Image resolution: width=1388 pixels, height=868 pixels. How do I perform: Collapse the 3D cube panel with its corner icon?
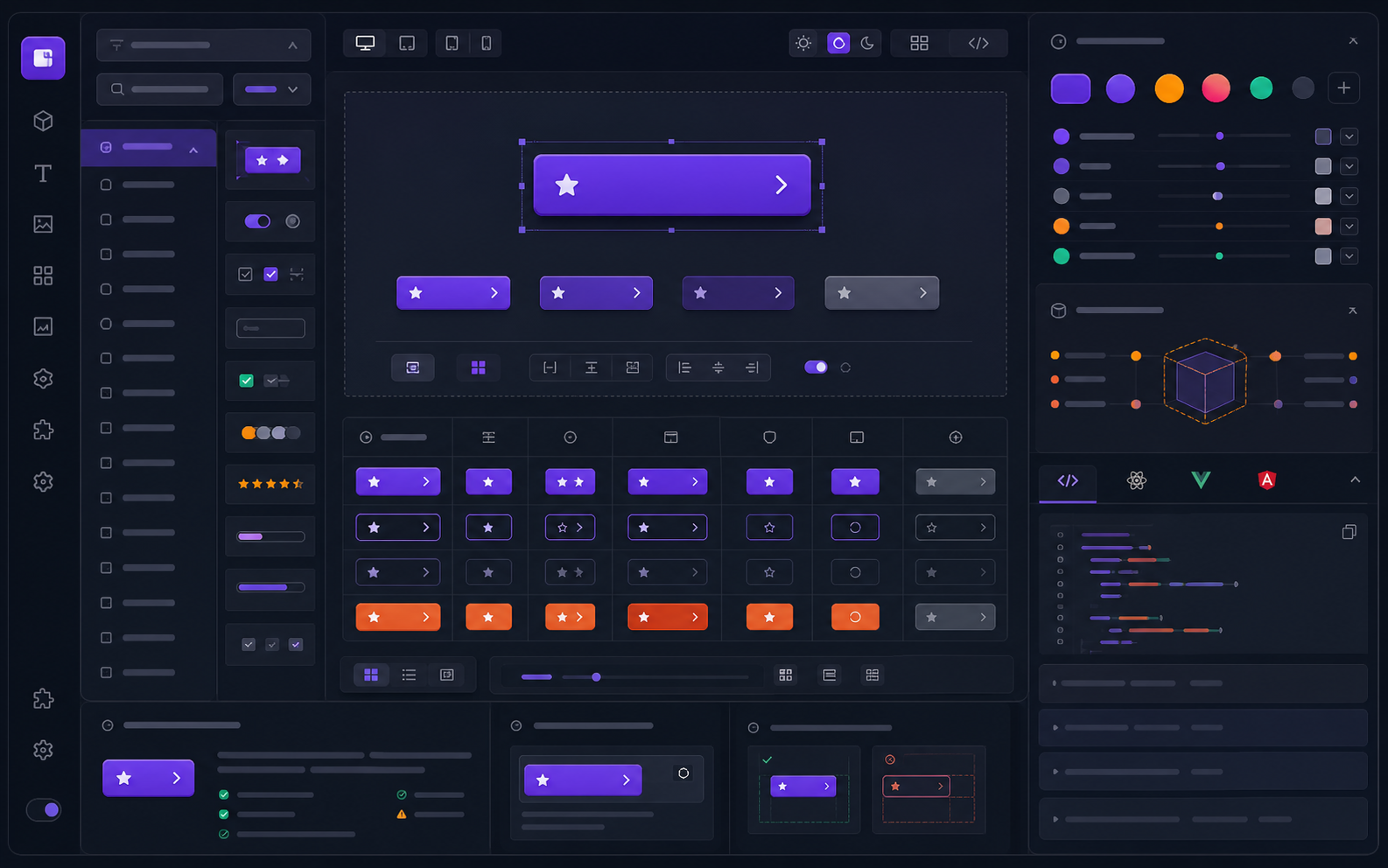tap(1352, 310)
